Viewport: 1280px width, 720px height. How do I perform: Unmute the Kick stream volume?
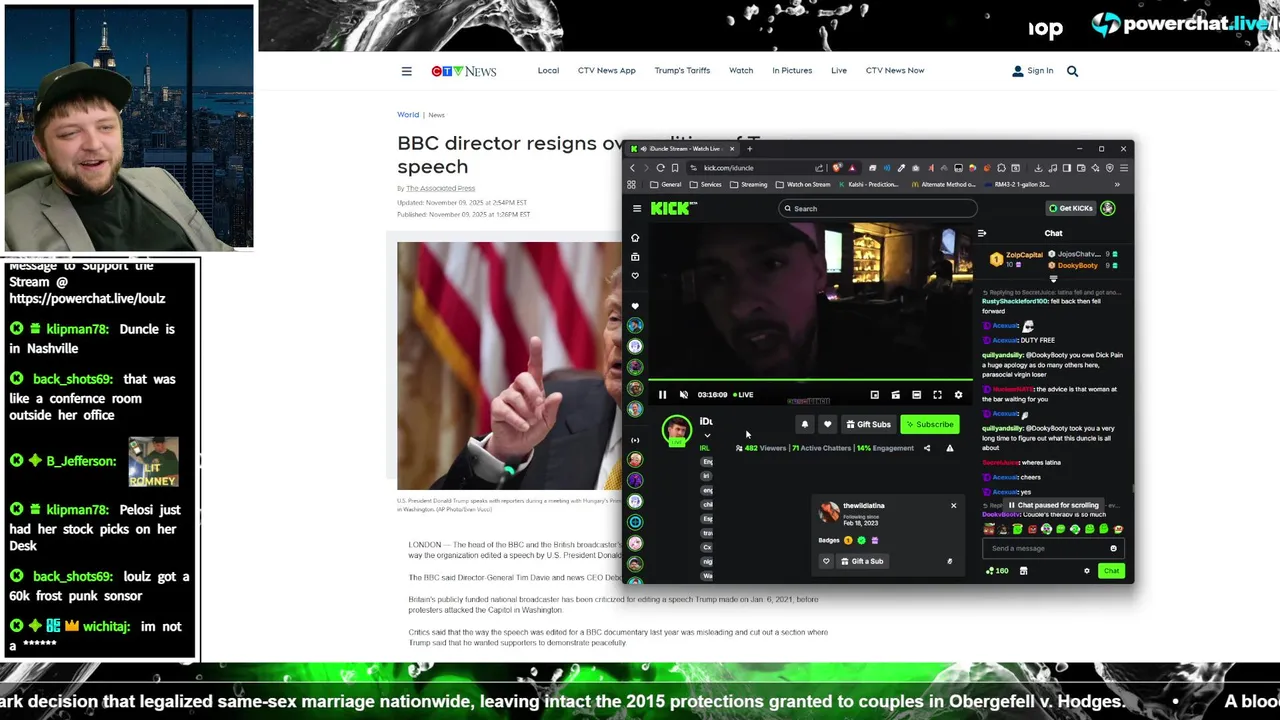684,395
